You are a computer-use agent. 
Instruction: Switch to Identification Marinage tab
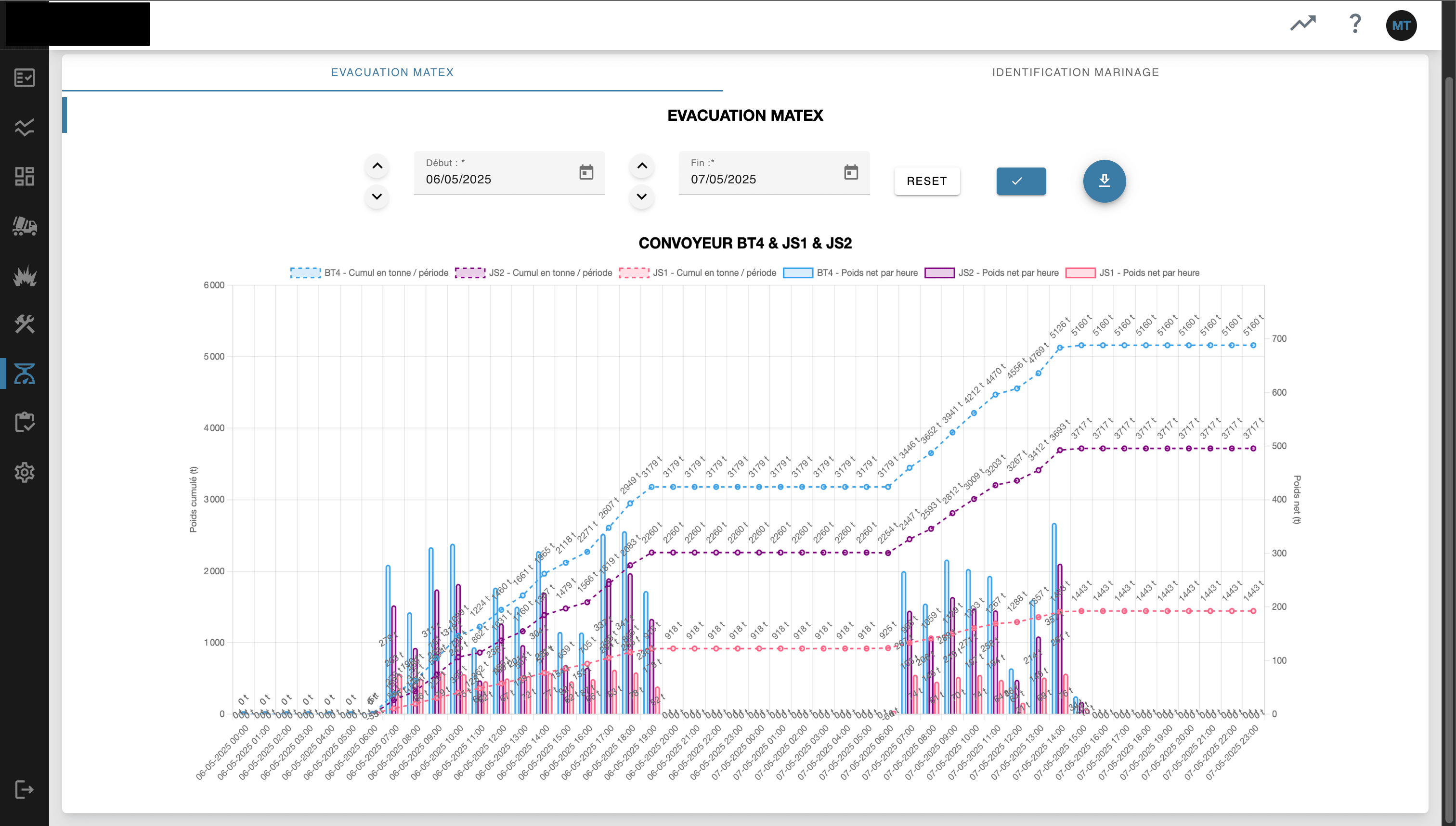(x=1075, y=73)
